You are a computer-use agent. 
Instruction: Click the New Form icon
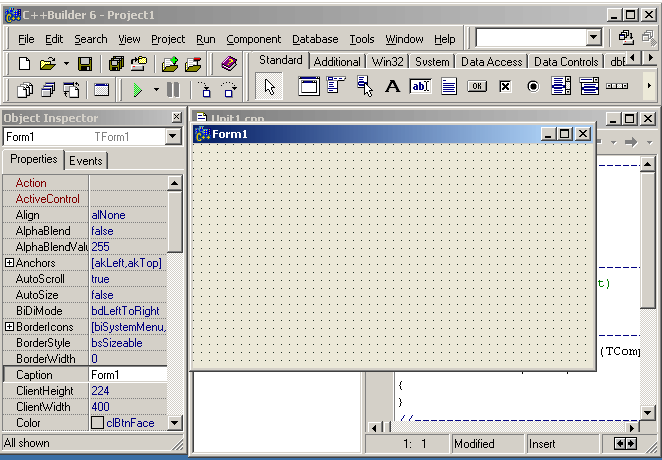tap(101, 90)
